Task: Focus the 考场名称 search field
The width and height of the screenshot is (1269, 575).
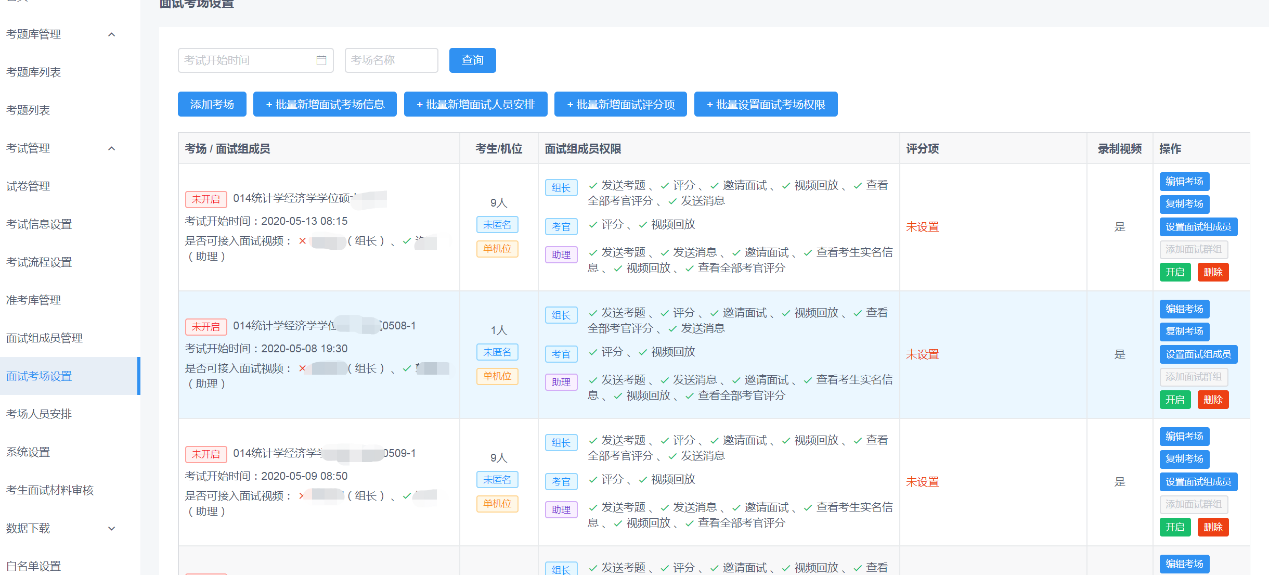Action: (x=391, y=60)
